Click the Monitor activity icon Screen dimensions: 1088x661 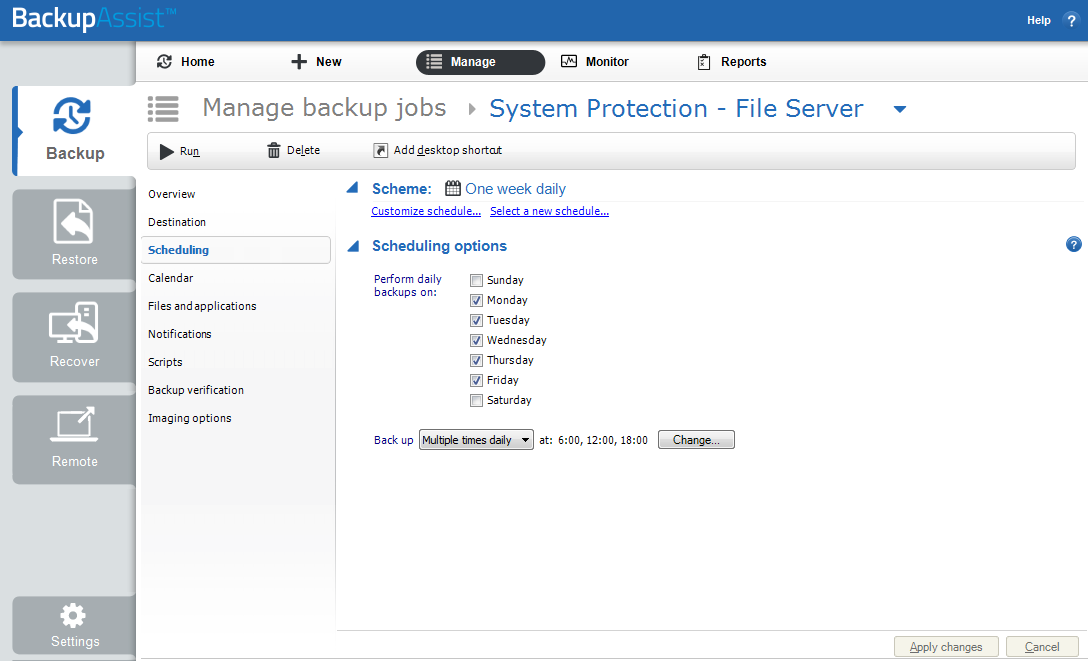(569, 62)
